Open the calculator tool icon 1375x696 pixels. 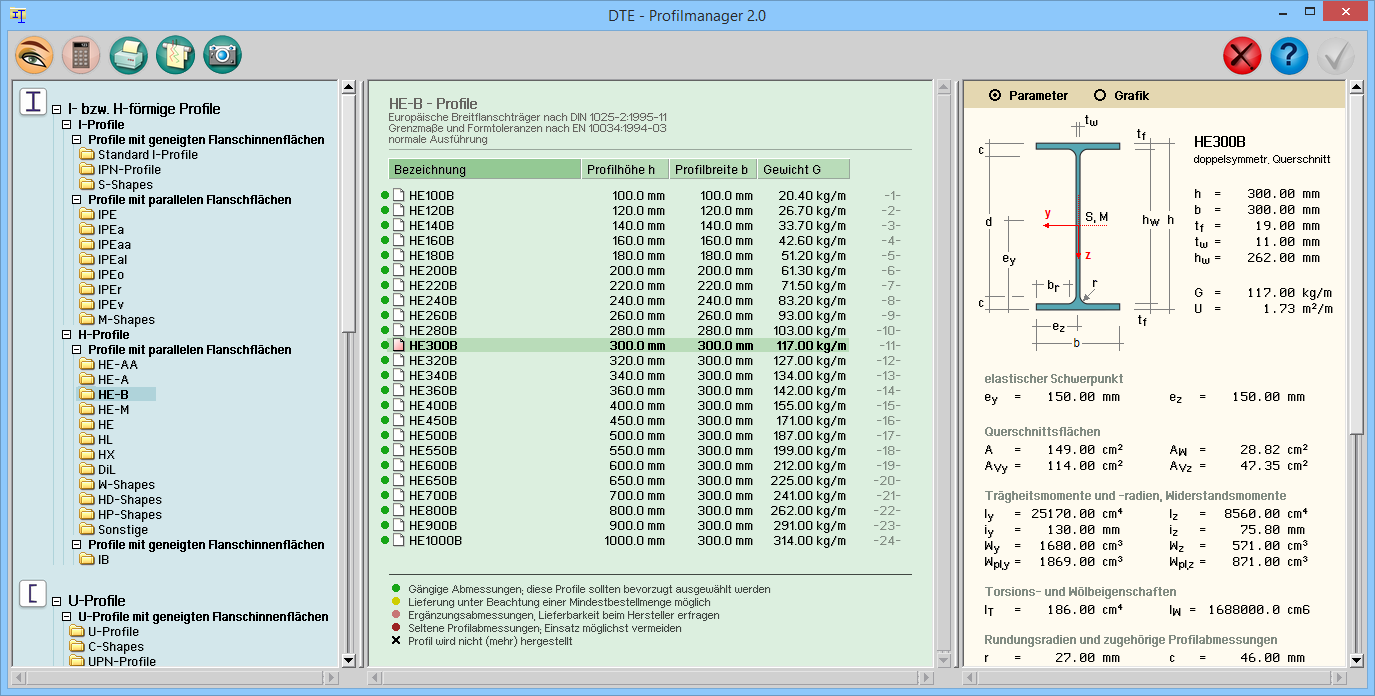point(81,55)
